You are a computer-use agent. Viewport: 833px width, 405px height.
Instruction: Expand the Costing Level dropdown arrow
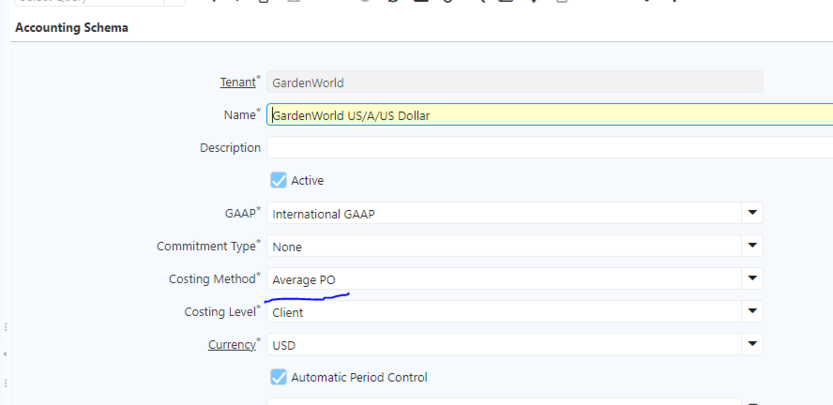coord(752,312)
